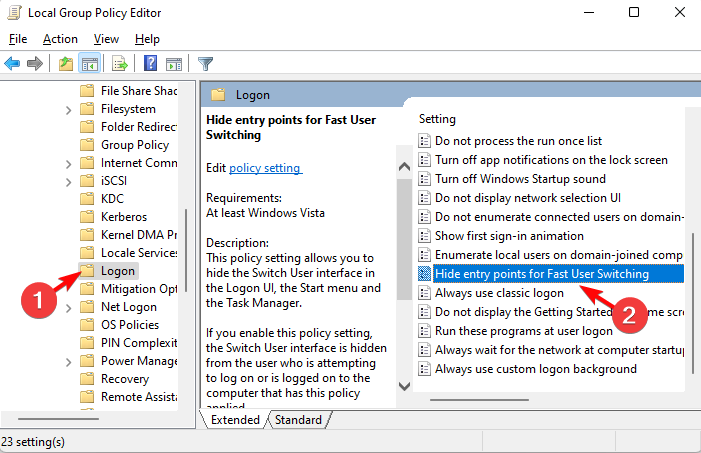The image size is (701, 453).
Task: Select the Logon tree item
Action: coord(118,271)
